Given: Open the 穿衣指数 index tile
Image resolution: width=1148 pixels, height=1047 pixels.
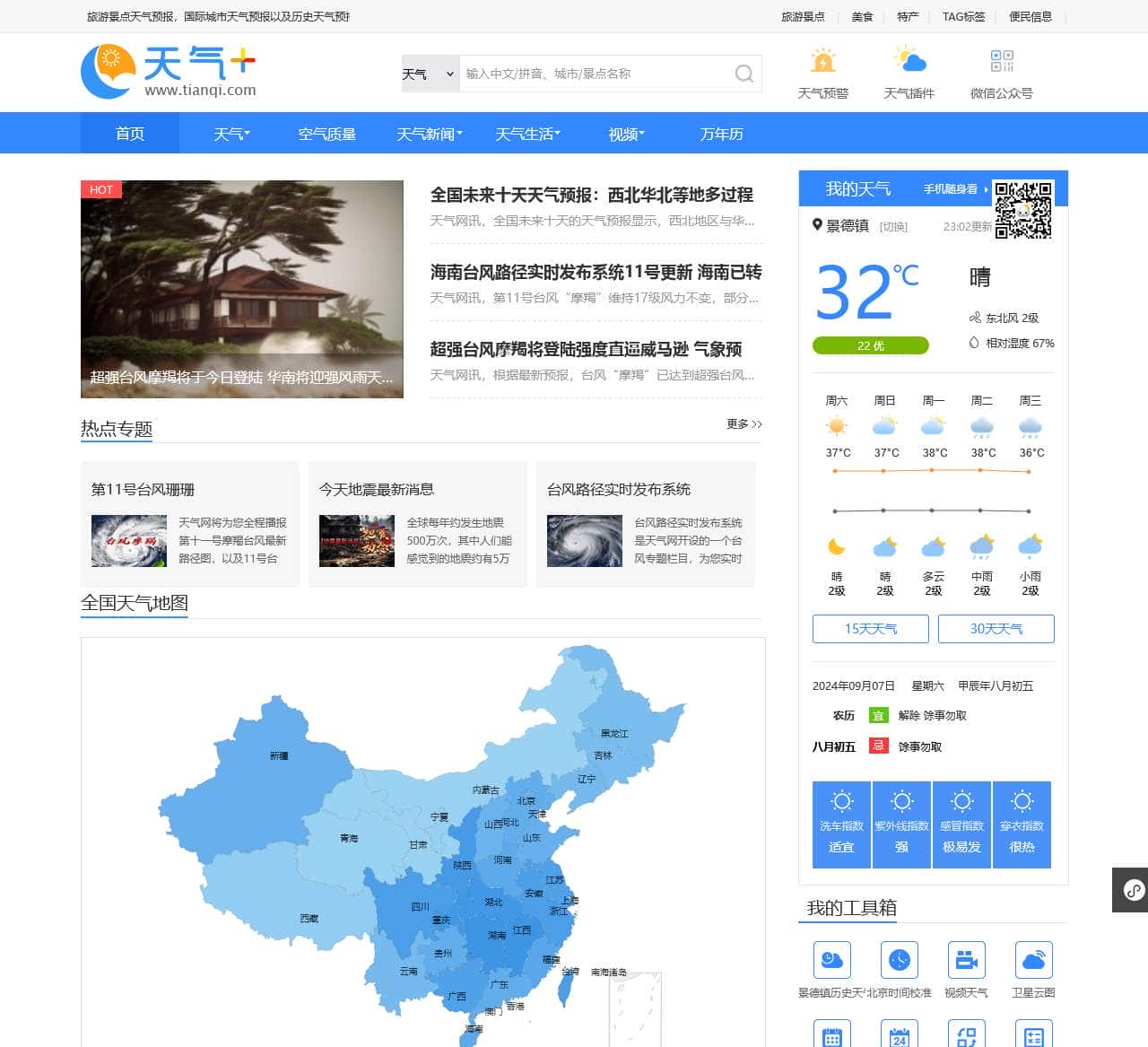Looking at the screenshot, I should (1022, 825).
